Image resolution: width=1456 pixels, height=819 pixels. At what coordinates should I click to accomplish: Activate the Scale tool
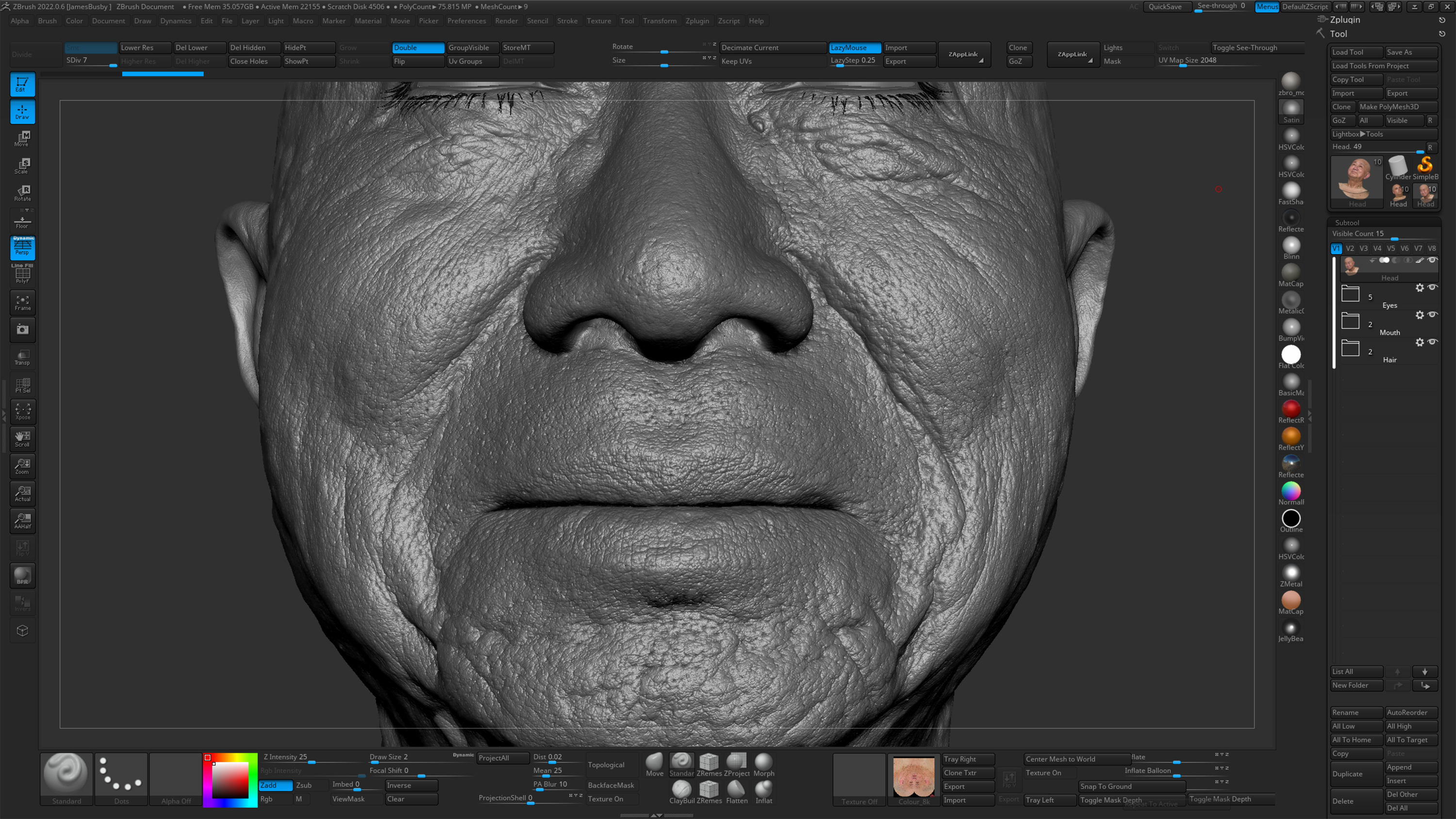coord(22,165)
